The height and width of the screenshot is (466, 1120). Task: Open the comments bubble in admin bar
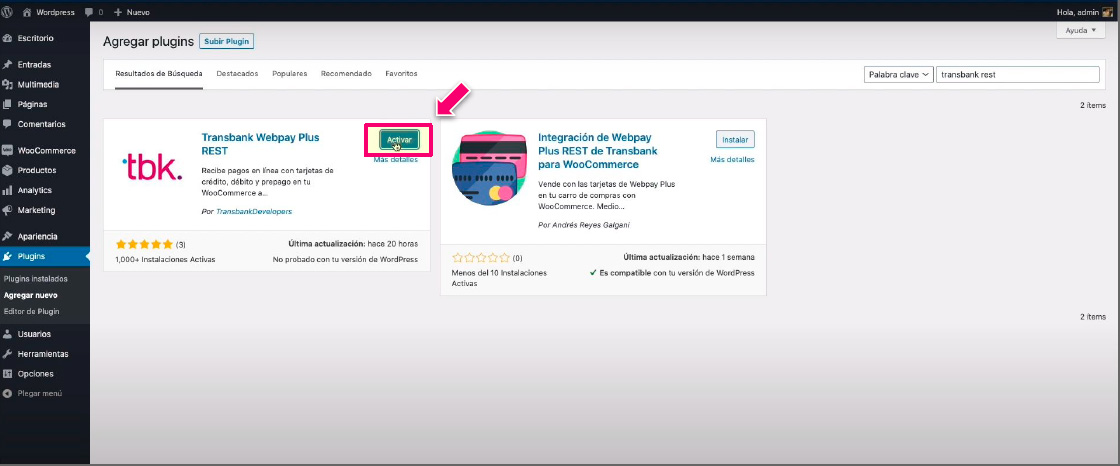(x=94, y=12)
